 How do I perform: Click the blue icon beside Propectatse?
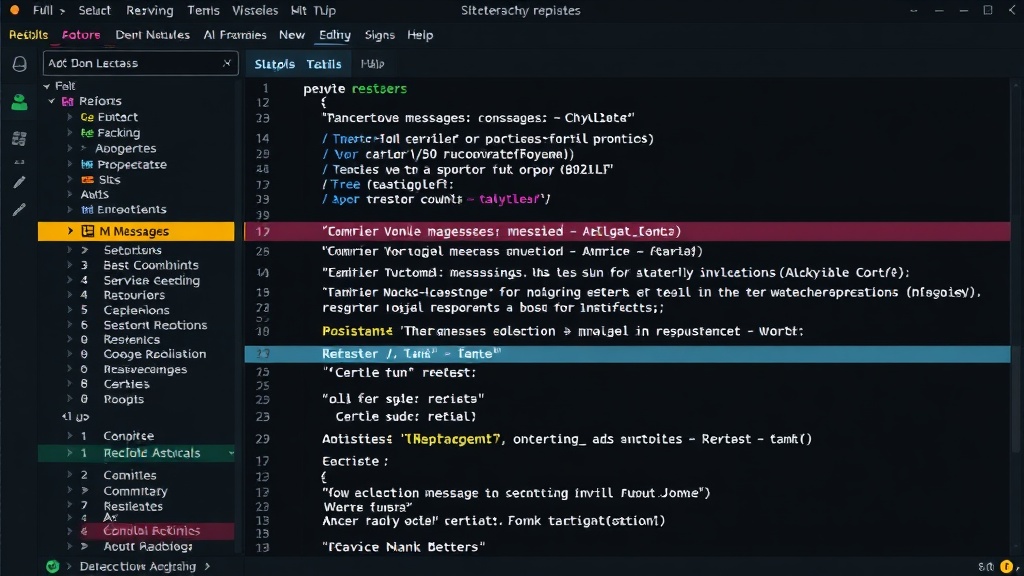(87, 165)
